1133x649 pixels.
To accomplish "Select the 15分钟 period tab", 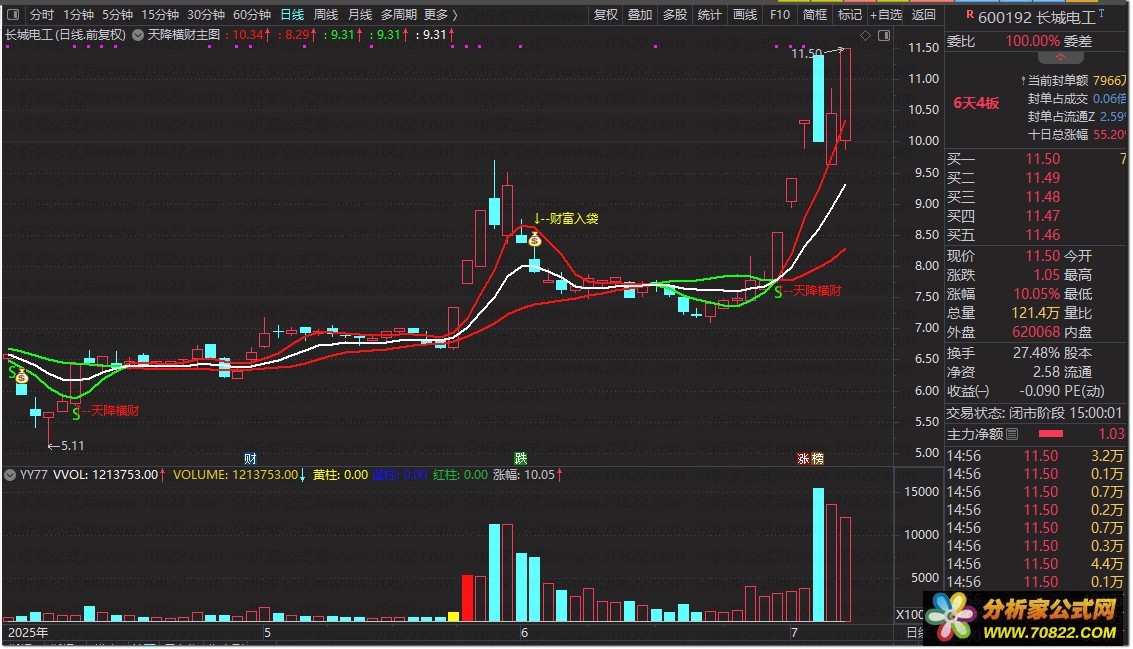I will tap(160, 14).
